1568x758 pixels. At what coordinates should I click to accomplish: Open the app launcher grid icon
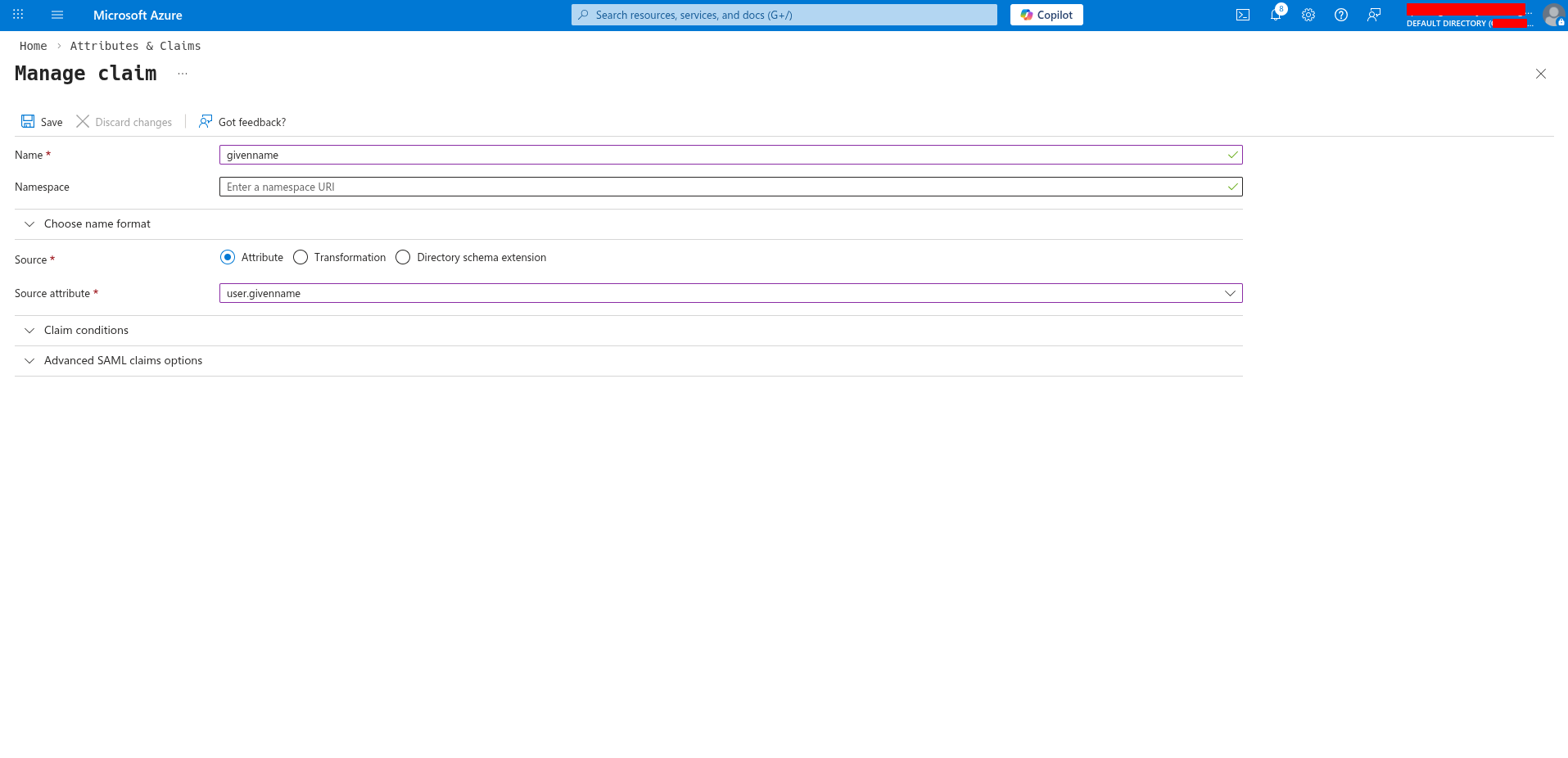pos(17,14)
